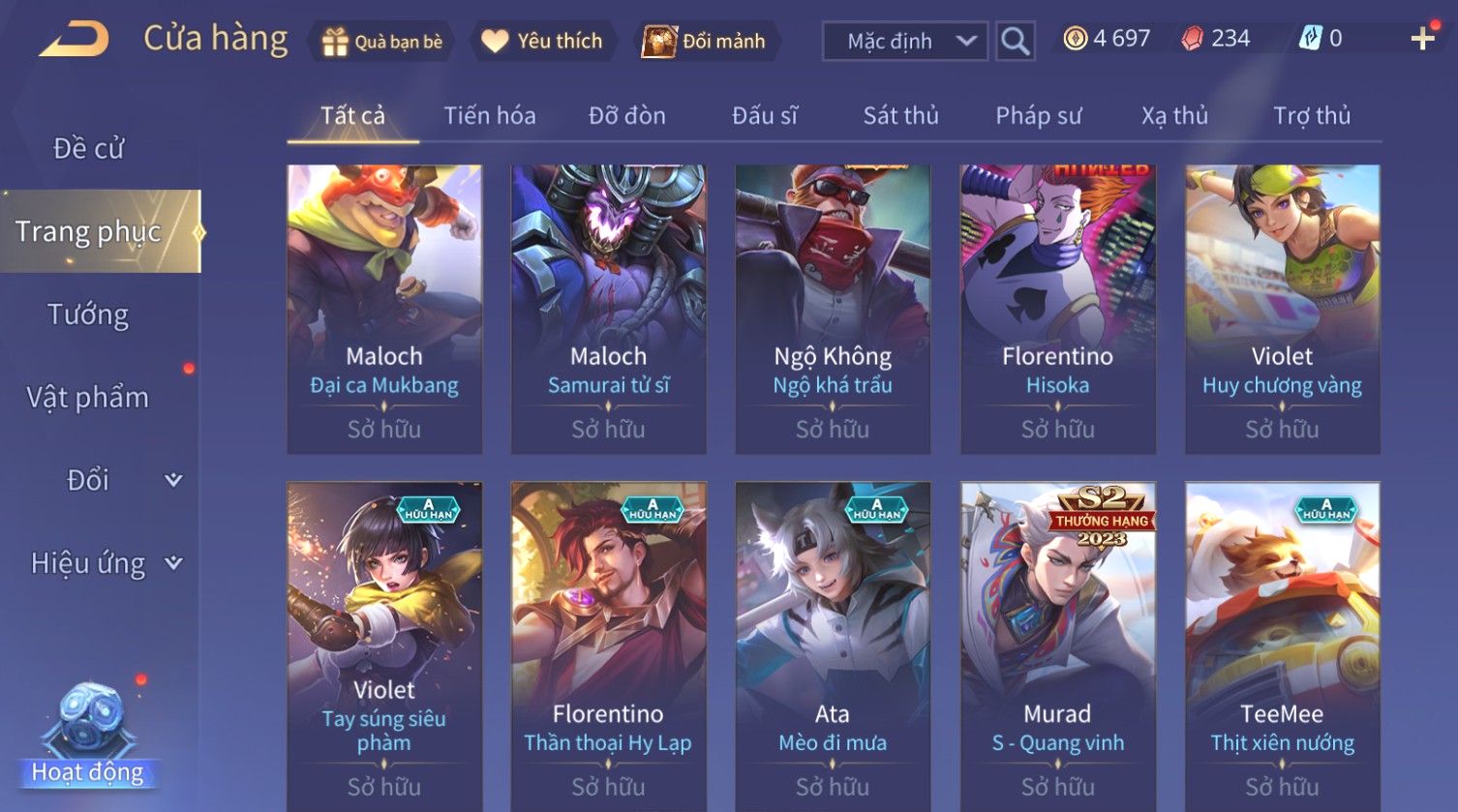Viewport: 1458px width, 812px height.
Task: Open the Mặc định sort dropdown
Action: coord(905,41)
